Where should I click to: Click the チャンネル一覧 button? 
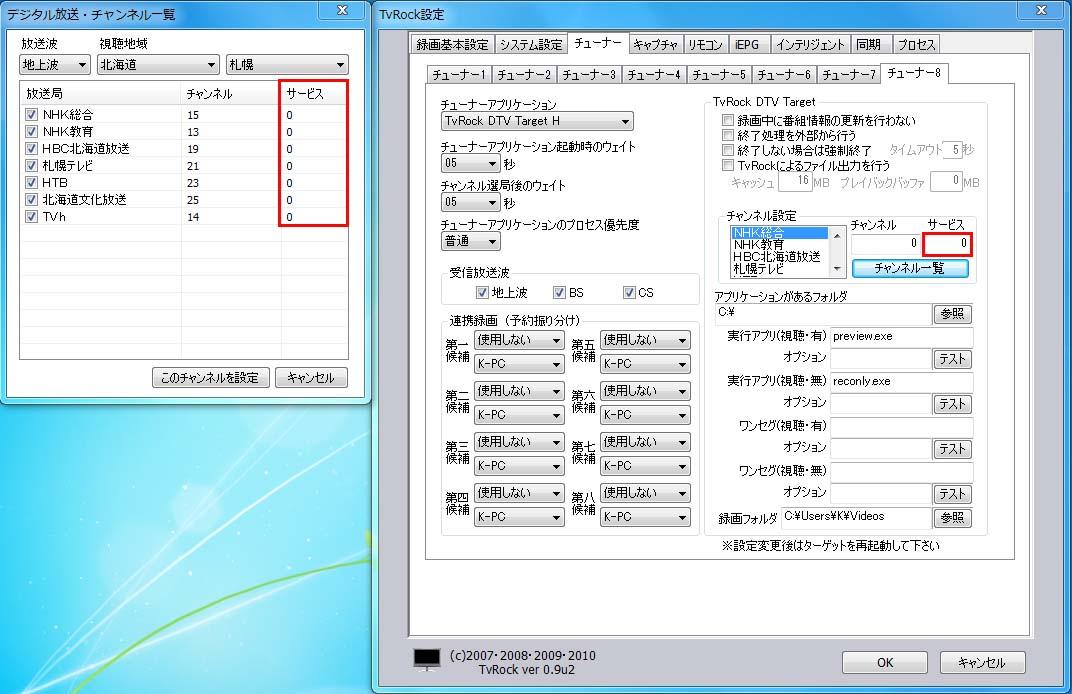(x=910, y=268)
